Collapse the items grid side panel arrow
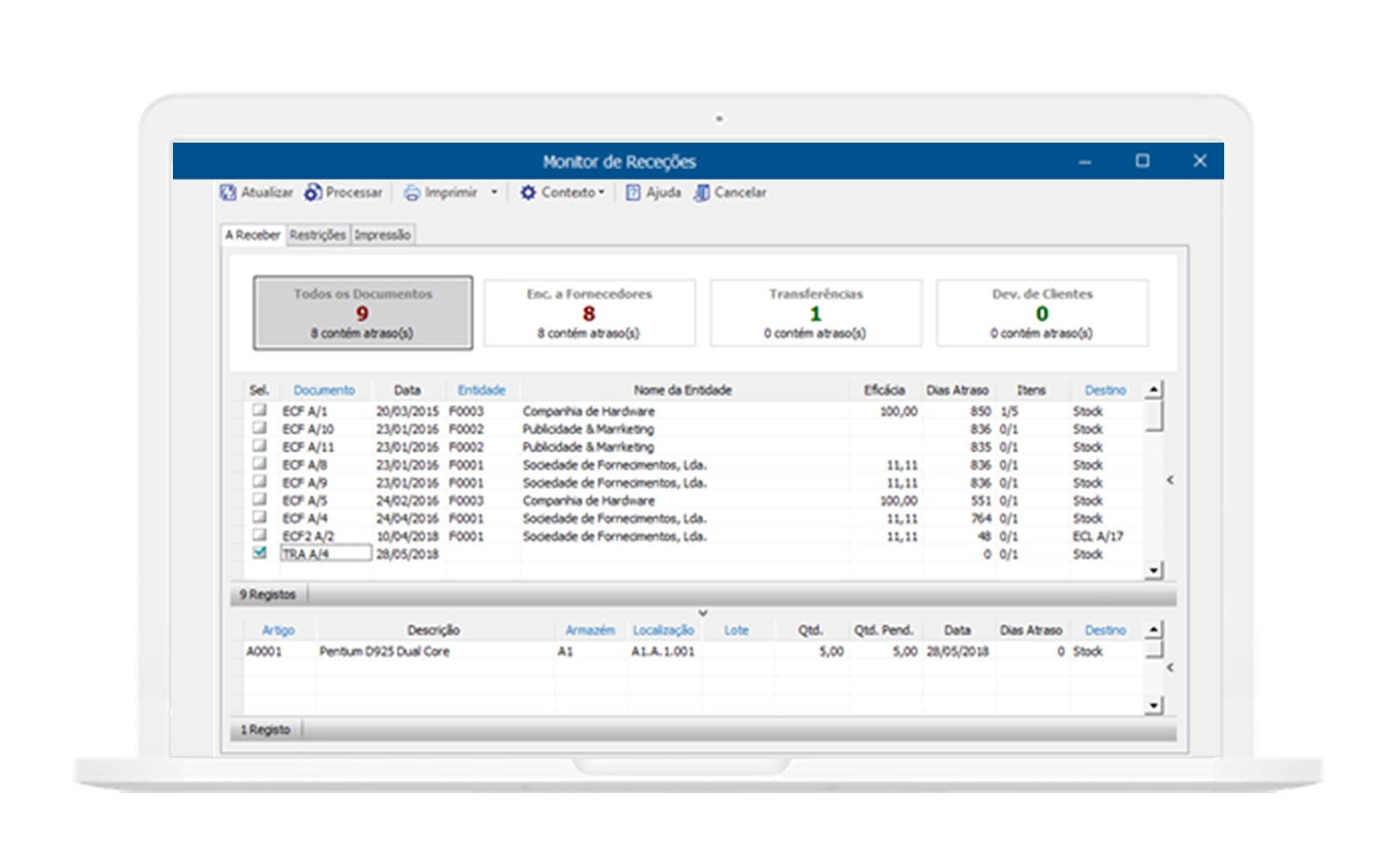Image resolution: width=1392 pixels, height=868 pixels. 1170,667
